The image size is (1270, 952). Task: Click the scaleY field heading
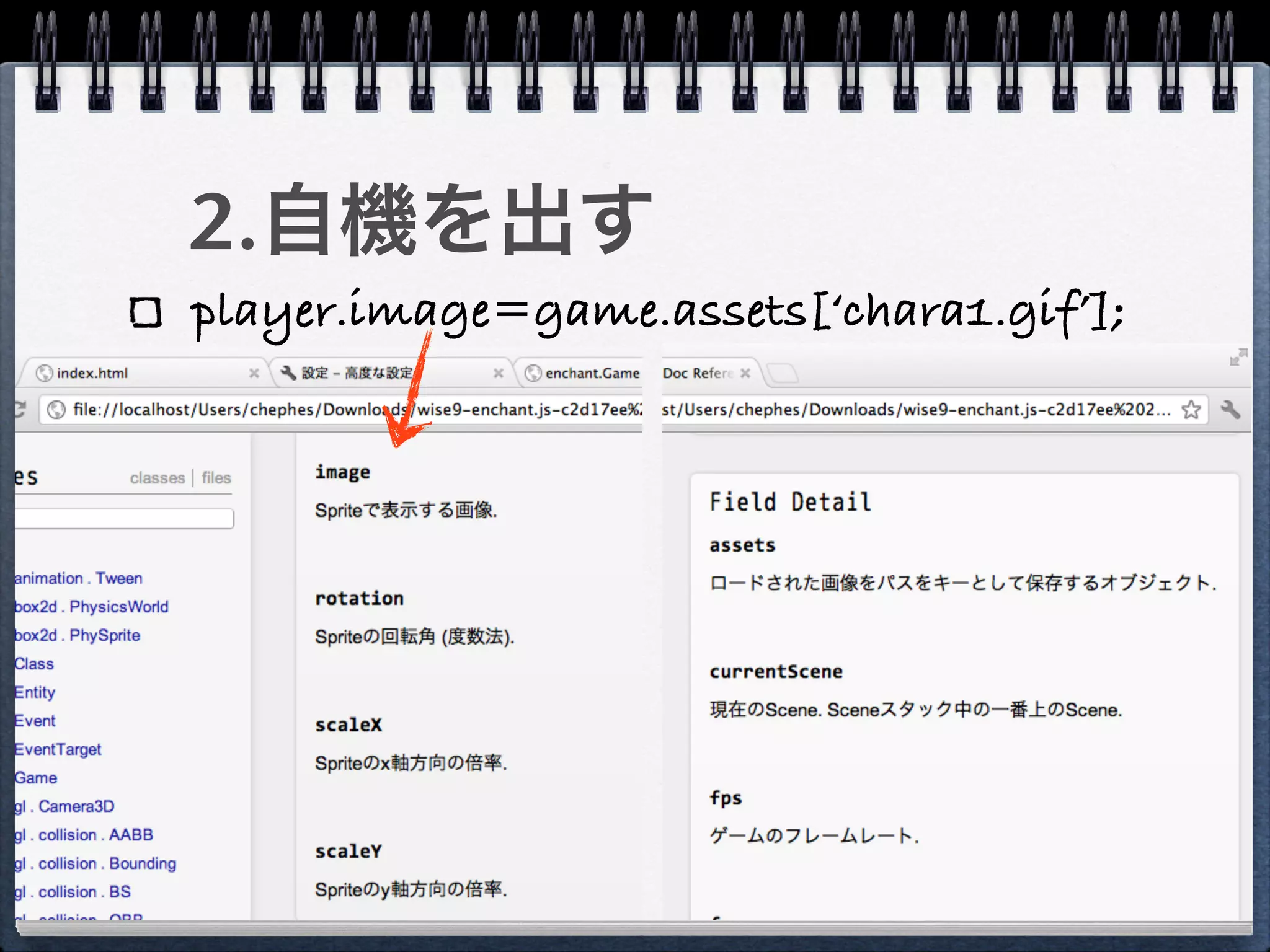(349, 851)
